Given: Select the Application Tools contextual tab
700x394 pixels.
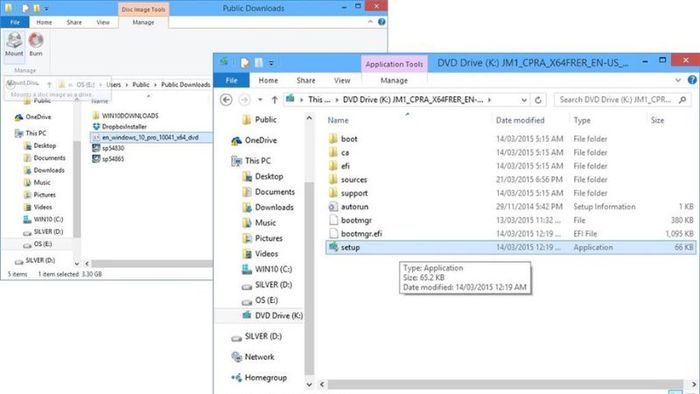Looking at the screenshot, I should tap(394, 64).
